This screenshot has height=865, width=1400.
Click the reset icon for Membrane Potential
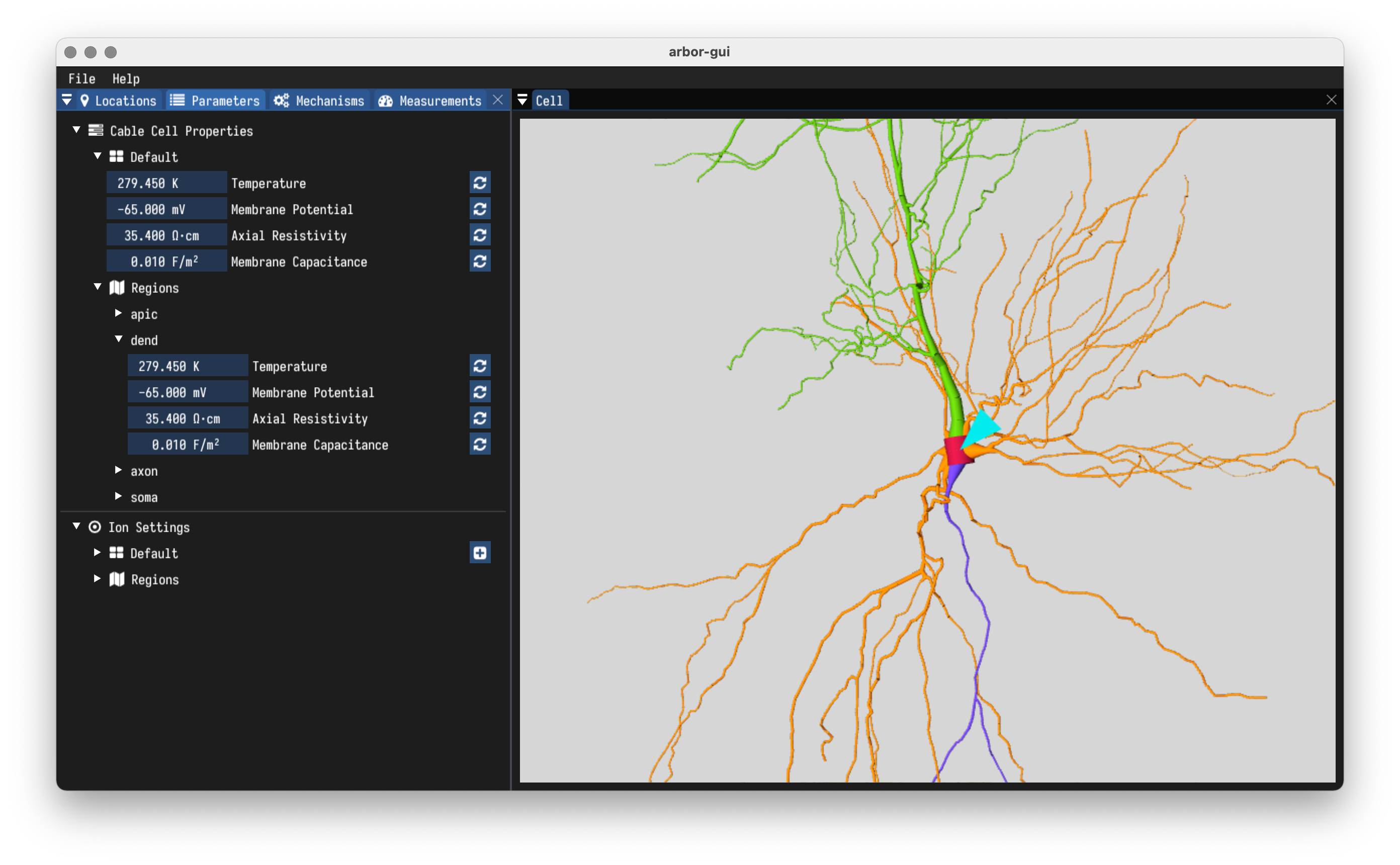tap(480, 209)
